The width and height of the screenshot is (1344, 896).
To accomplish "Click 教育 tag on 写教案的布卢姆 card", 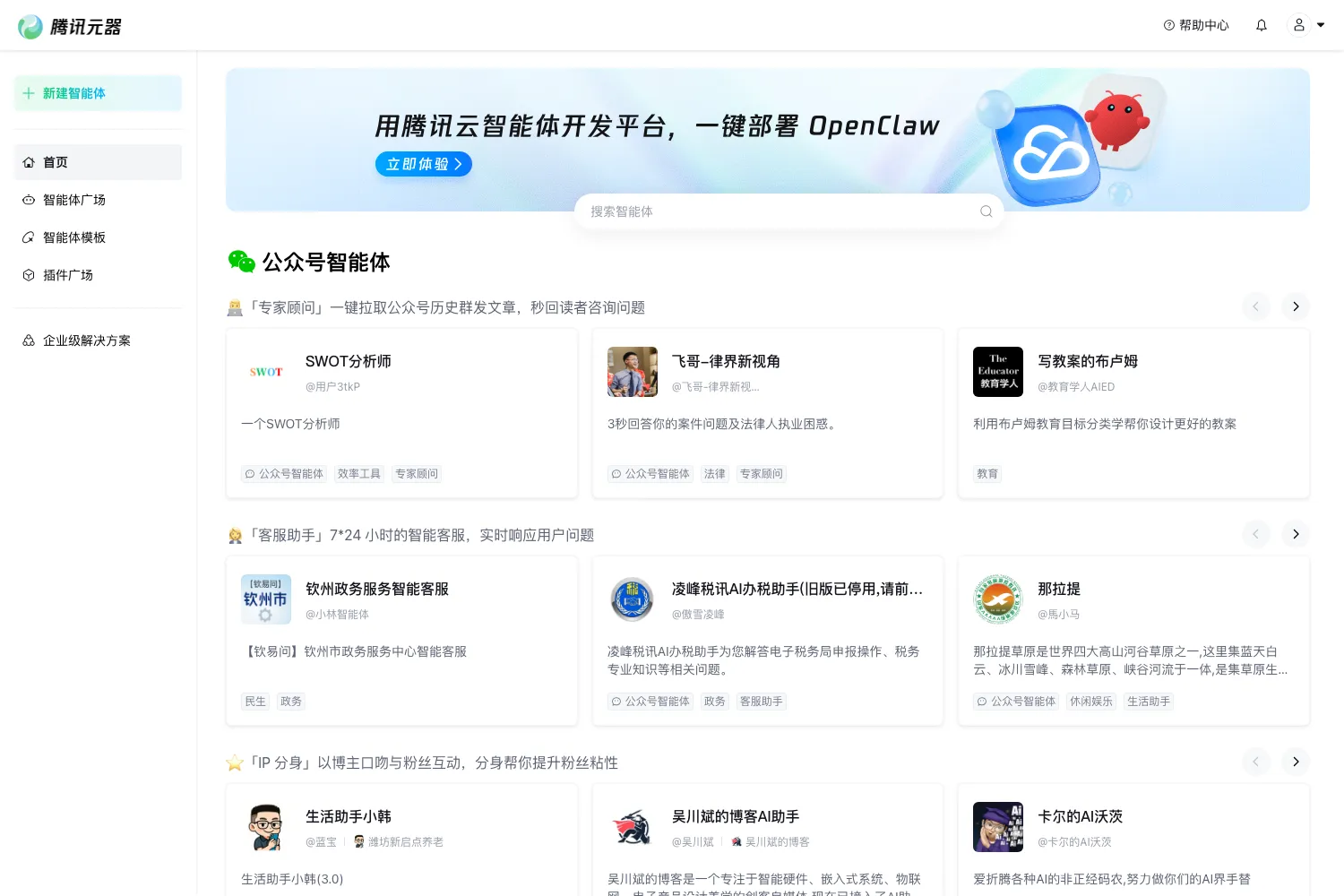I will point(987,474).
